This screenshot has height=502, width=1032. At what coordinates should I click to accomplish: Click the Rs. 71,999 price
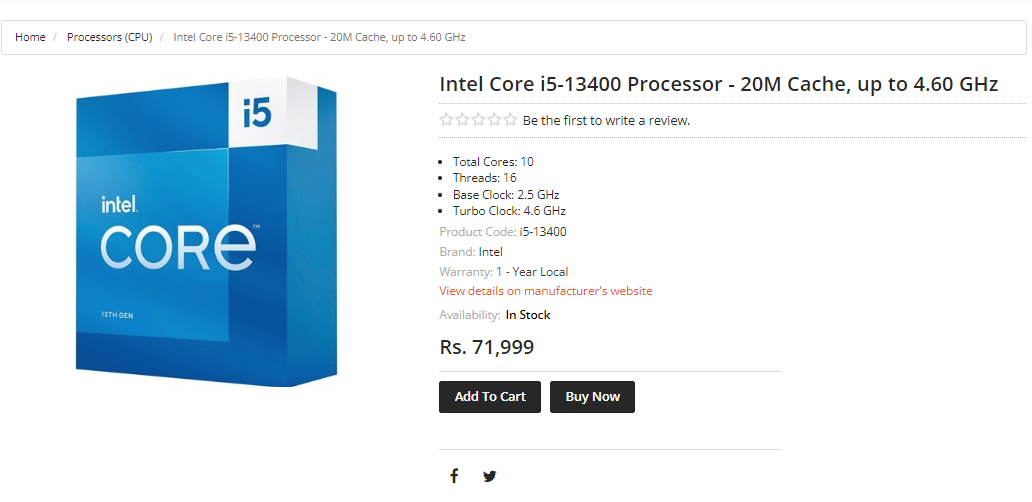tap(487, 347)
